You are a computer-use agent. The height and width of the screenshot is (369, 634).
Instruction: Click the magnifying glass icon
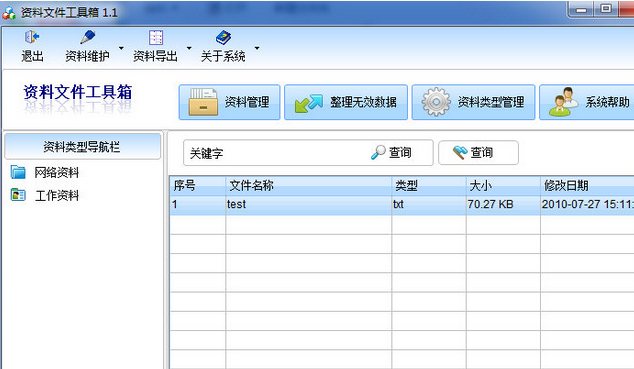tap(378, 152)
